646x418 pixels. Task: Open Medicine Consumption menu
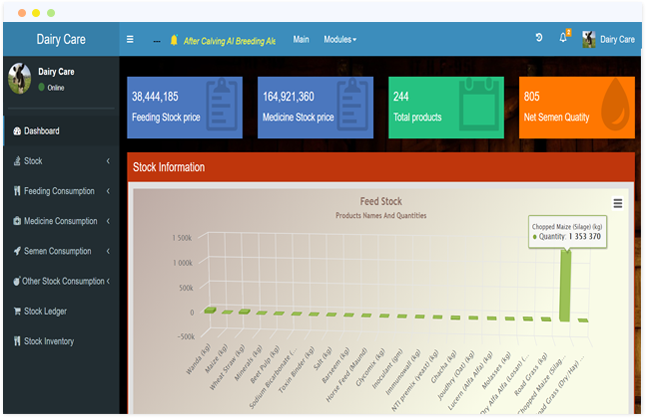(x=61, y=221)
